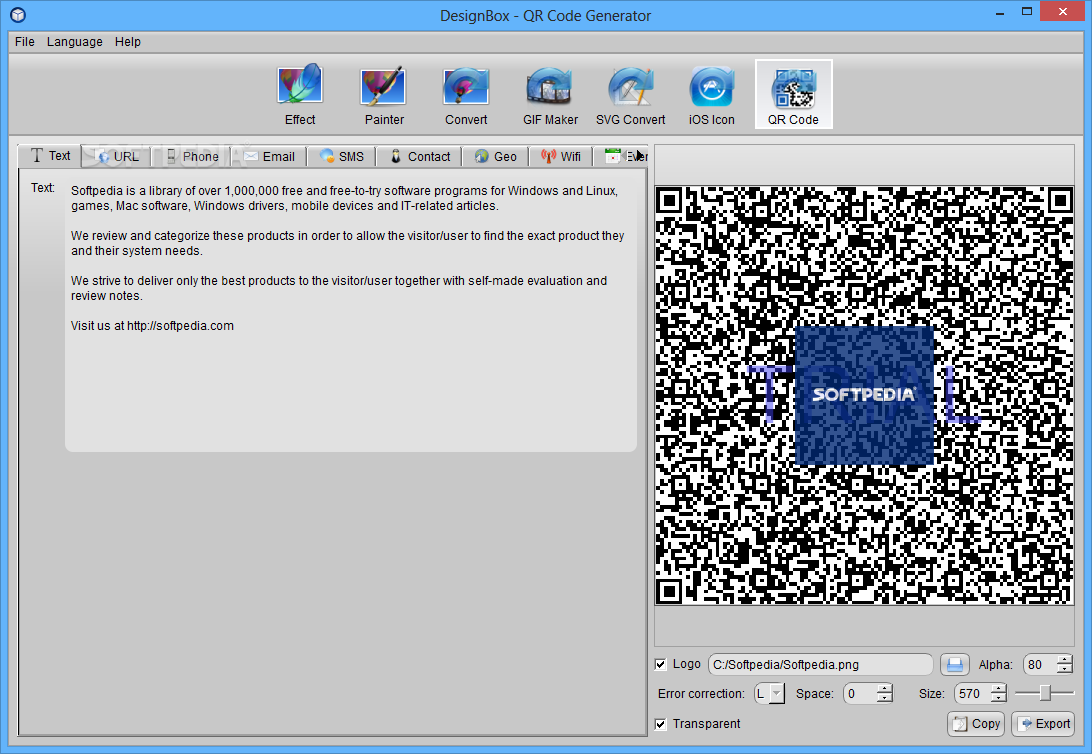This screenshot has height=754, width=1092.
Task: Switch to the Email tab
Action: (x=270, y=157)
